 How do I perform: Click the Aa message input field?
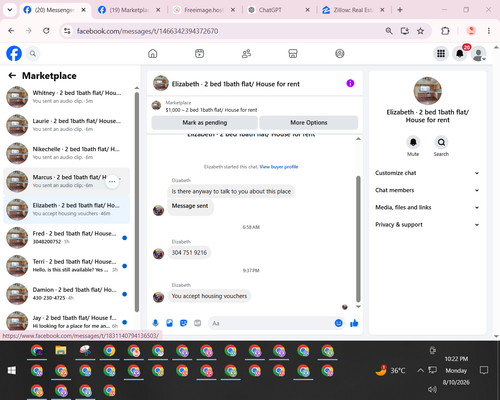pyautogui.click(x=271, y=323)
